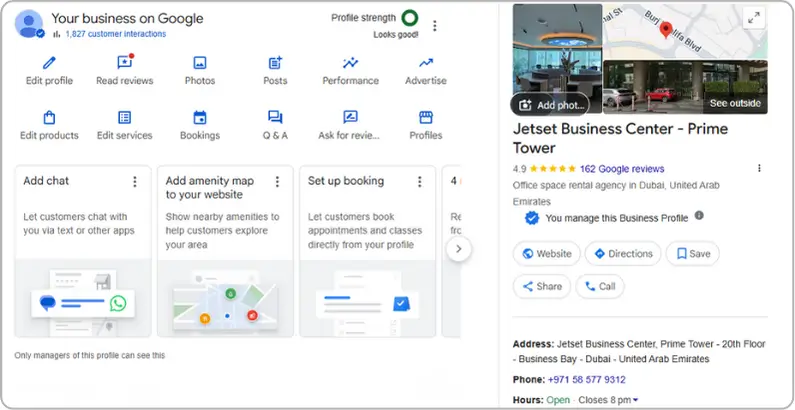Open the Add chat card
795x410 pixels.
(x=83, y=251)
